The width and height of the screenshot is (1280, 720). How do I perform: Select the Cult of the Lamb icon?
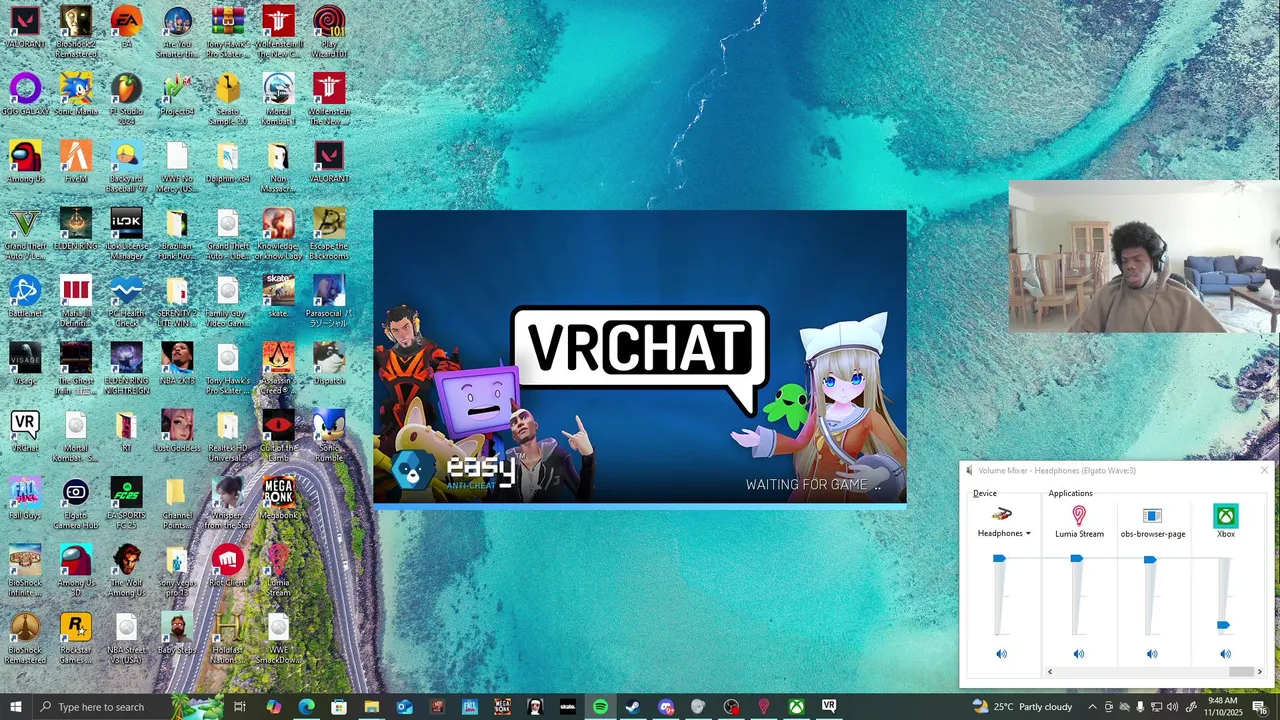pos(278,433)
